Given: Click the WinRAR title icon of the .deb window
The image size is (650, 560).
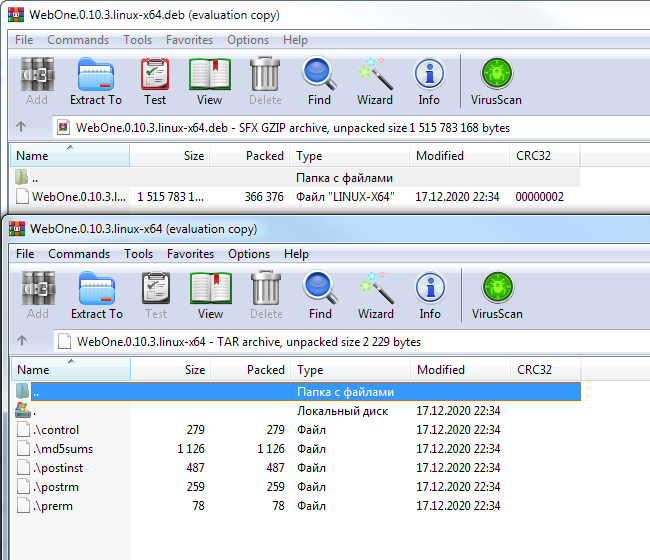Looking at the screenshot, I should [x=16, y=14].
